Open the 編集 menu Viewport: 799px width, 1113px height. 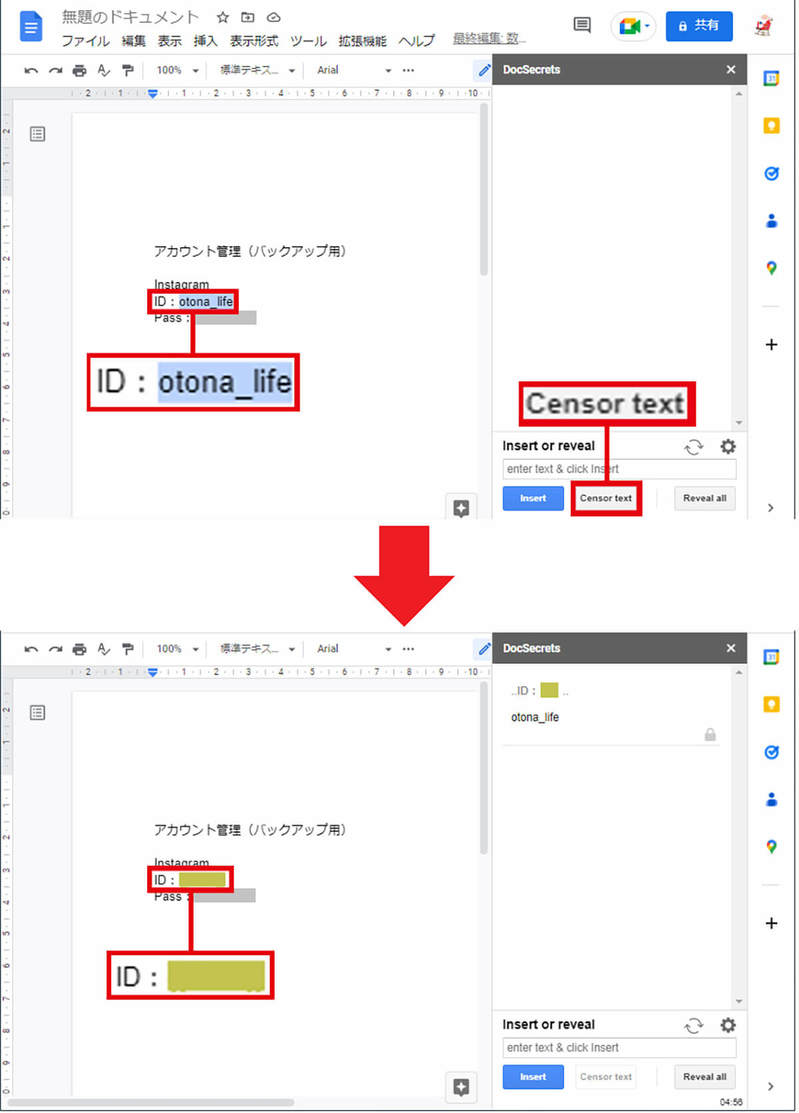[133, 41]
